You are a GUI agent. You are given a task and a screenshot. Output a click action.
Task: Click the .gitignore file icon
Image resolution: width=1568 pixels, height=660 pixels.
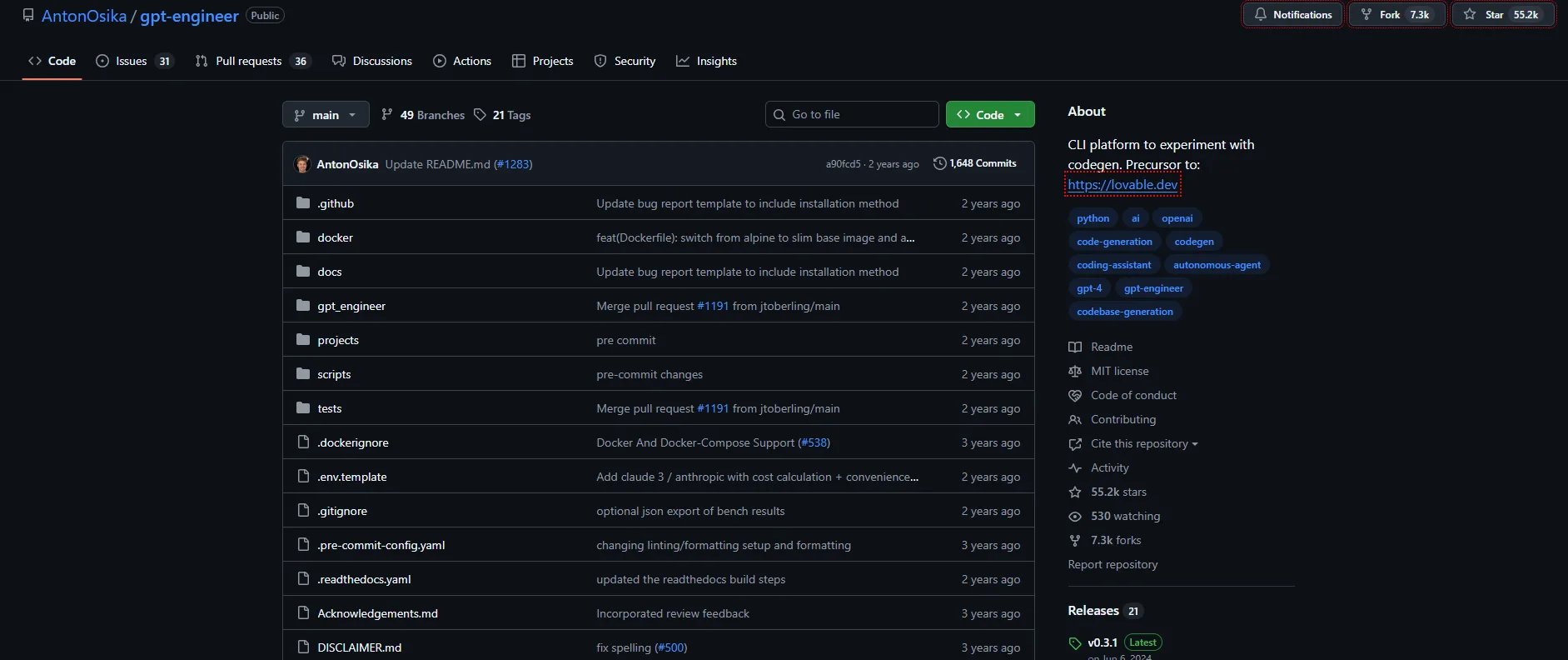303,511
